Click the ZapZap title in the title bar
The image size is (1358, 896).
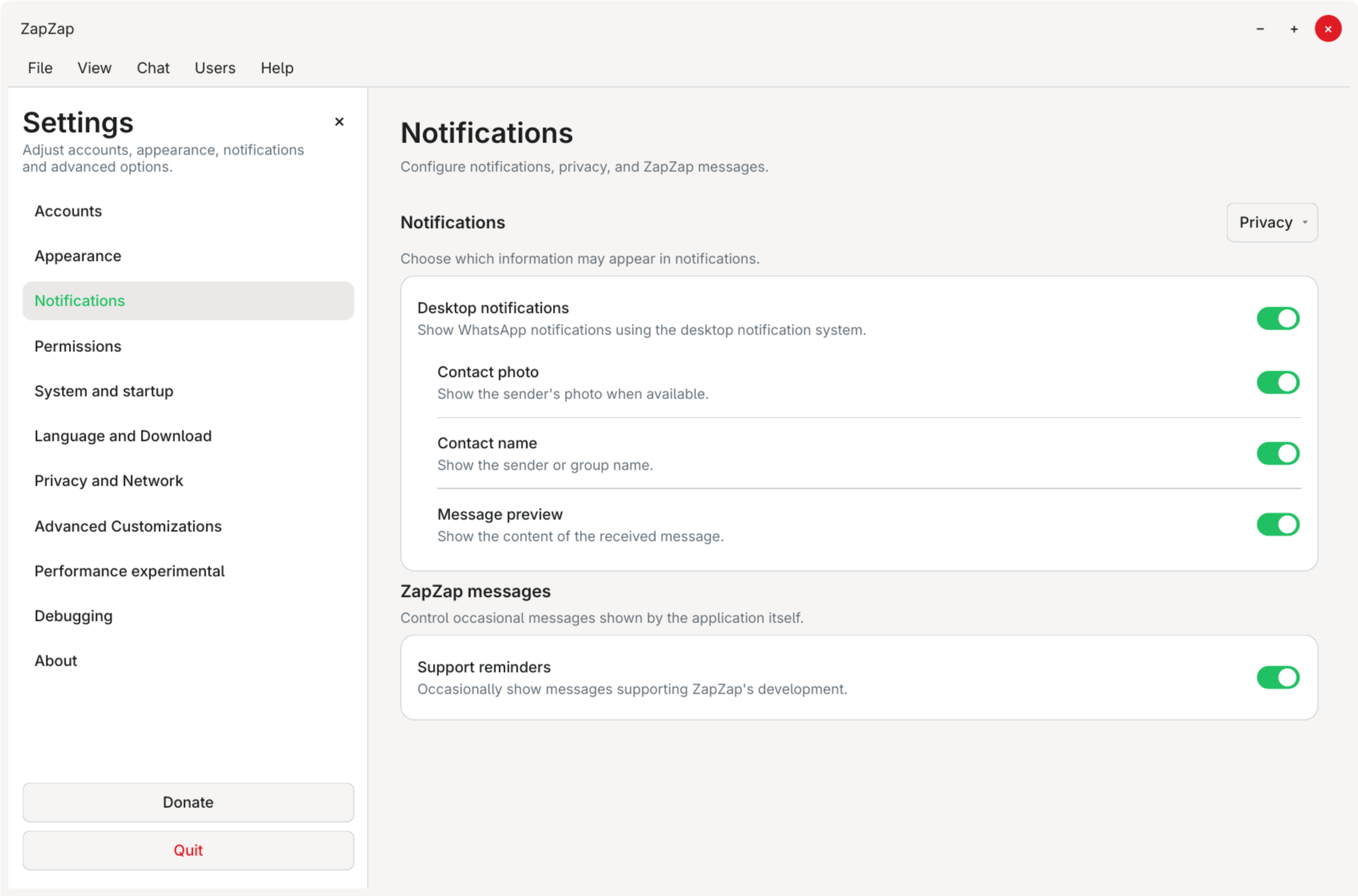click(47, 28)
